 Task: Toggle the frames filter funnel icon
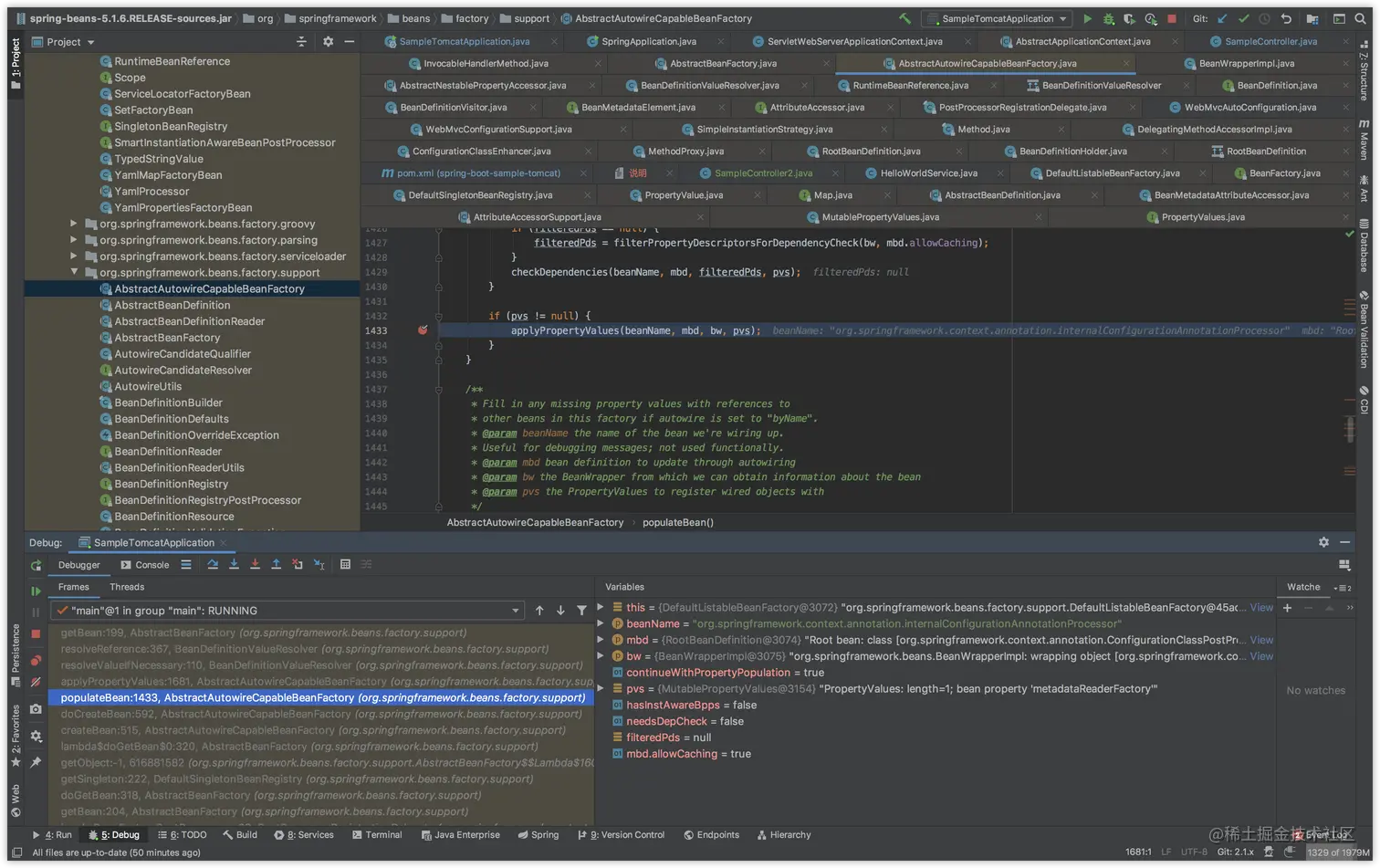coord(581,611)
